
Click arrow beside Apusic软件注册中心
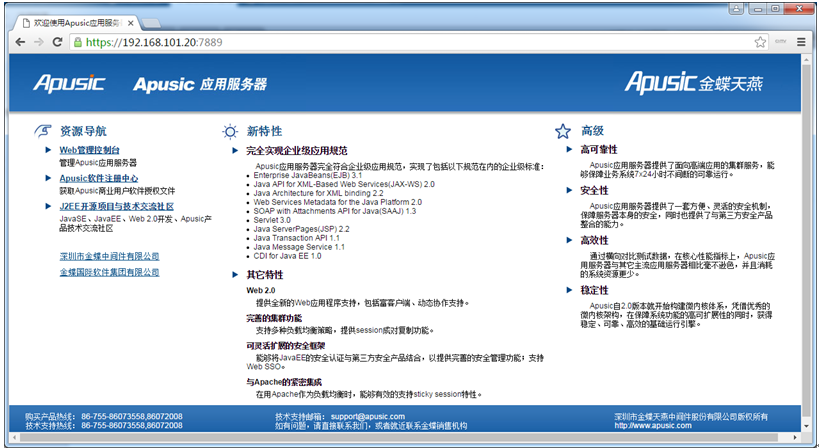coord(48,179)
